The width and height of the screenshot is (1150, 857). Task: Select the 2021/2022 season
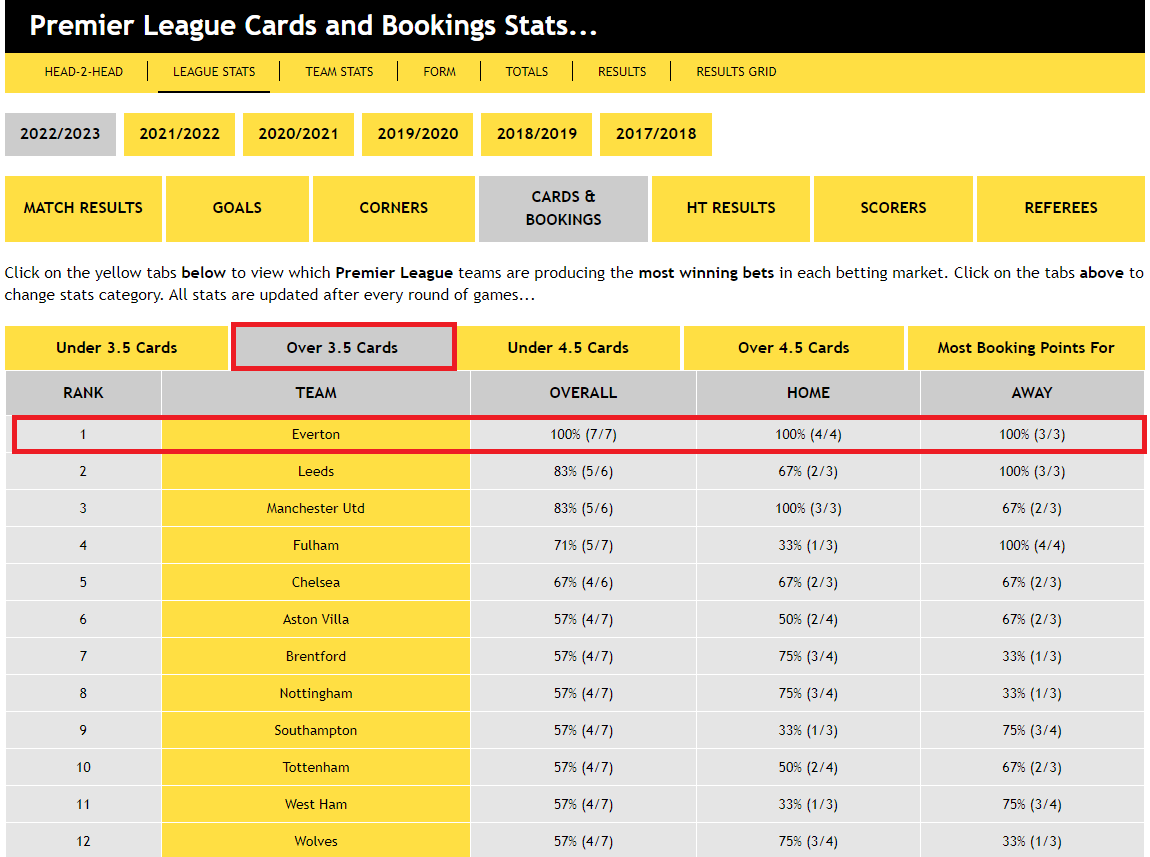[x=179, y=134]
